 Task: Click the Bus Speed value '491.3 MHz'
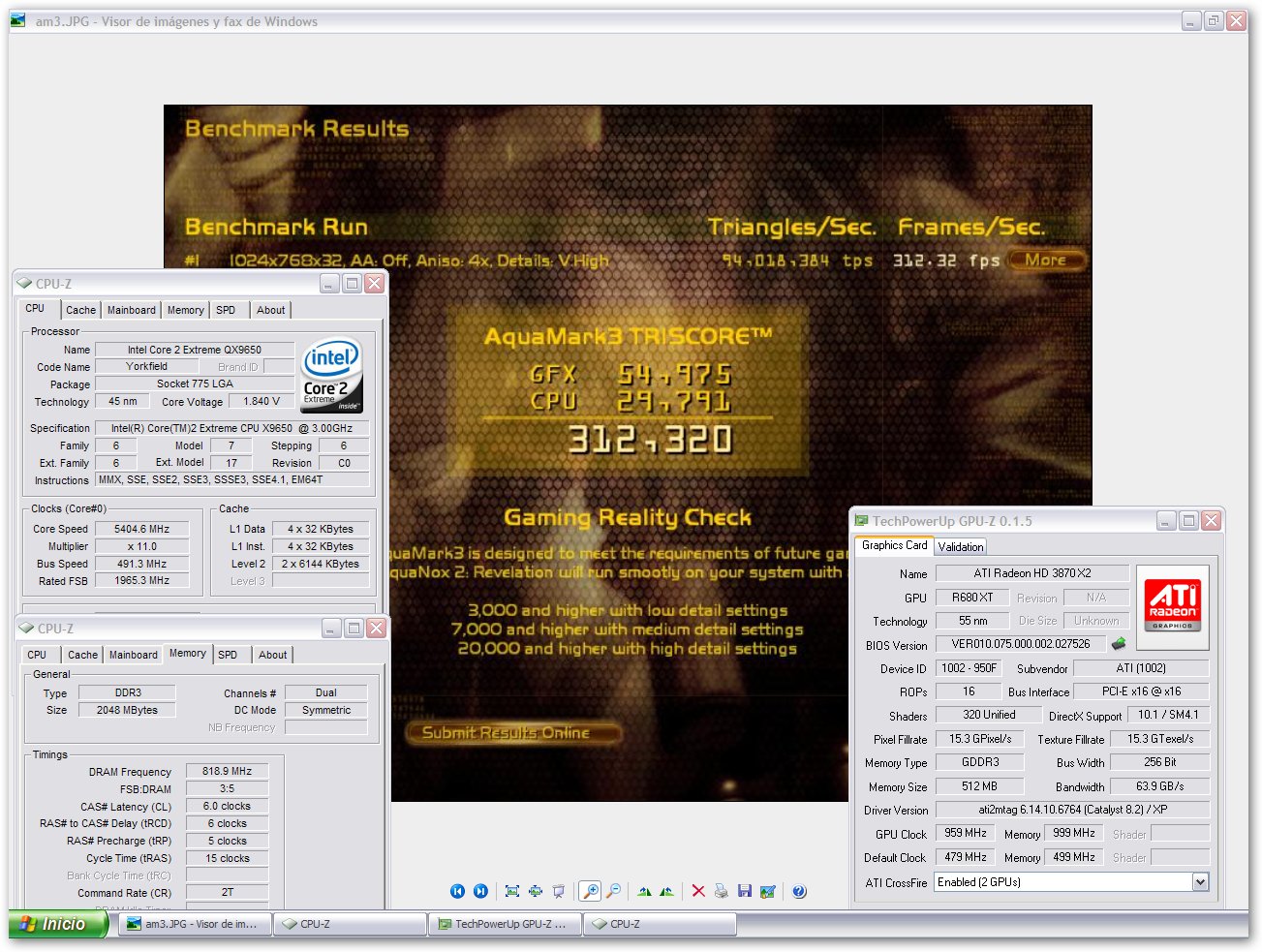click(x=141, y=564)
